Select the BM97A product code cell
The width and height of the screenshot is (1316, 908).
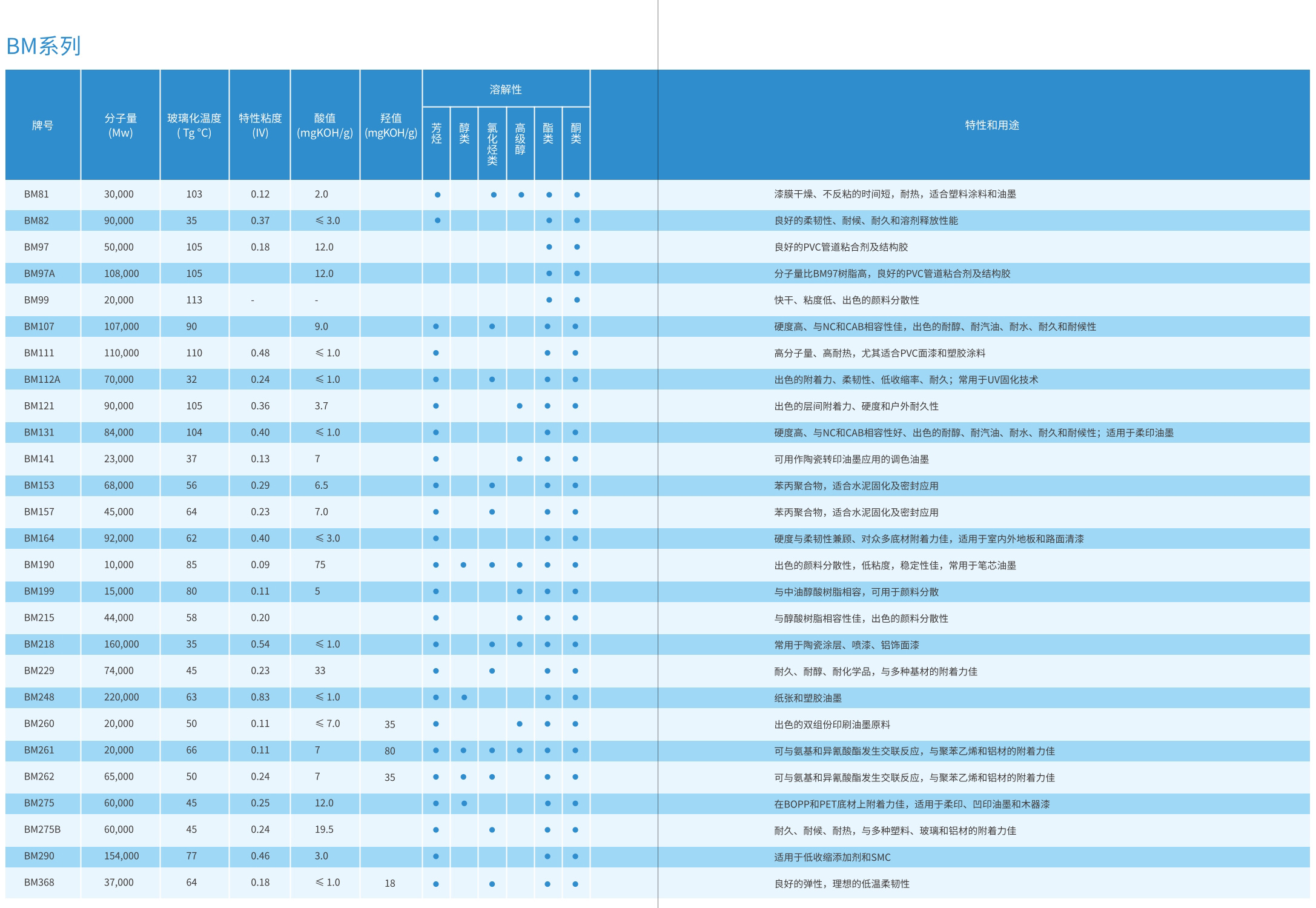point(39,274)
